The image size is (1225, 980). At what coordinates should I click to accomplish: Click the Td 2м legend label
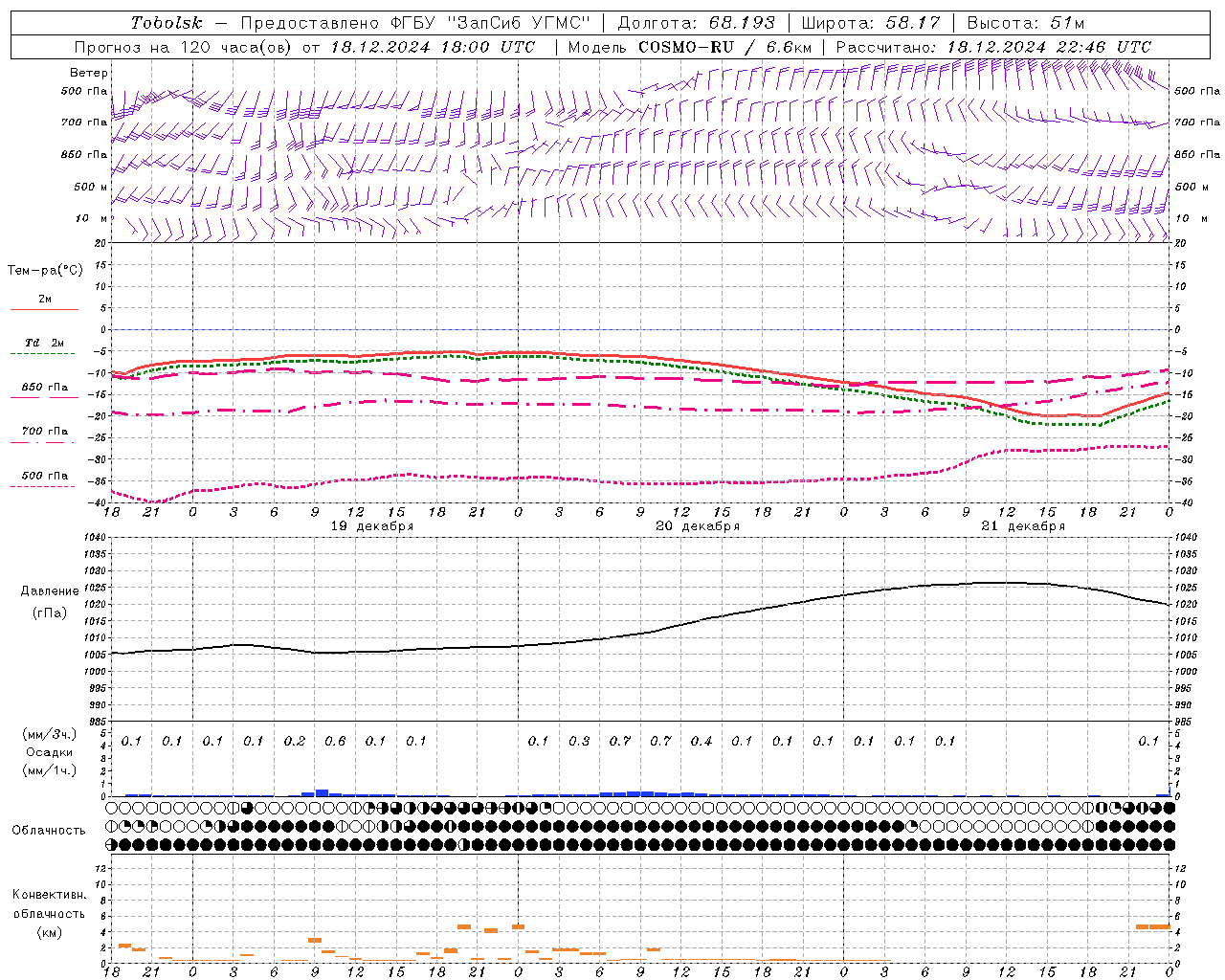click(45, 343)
